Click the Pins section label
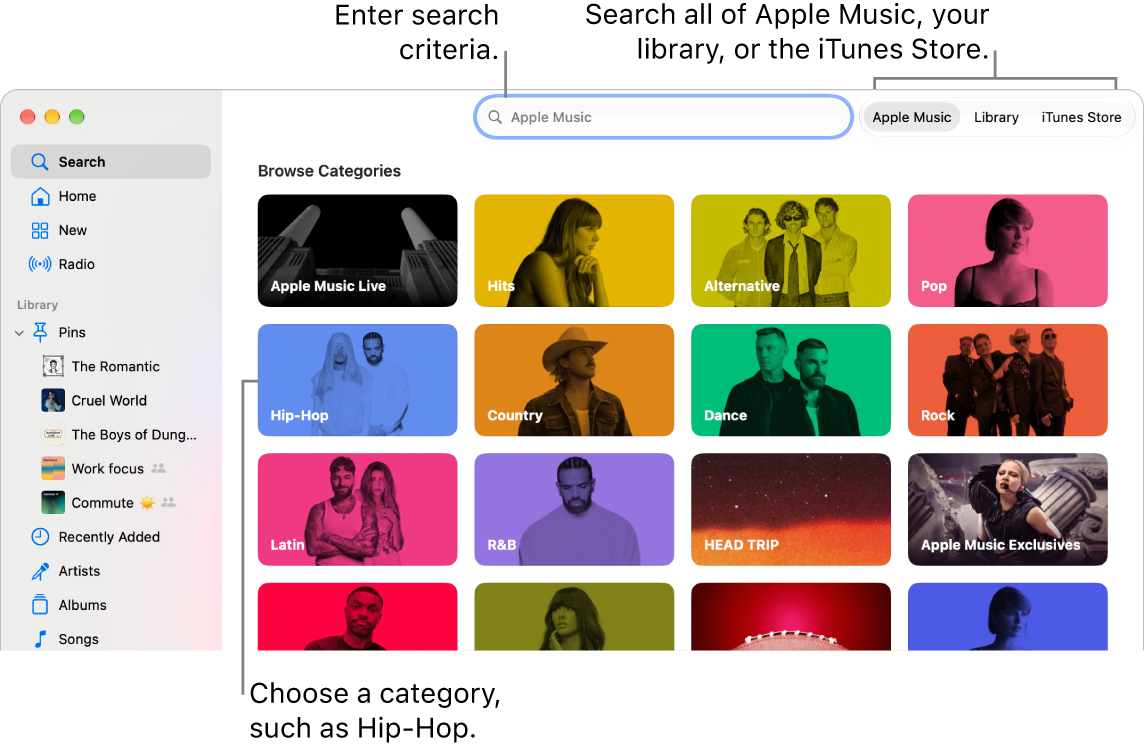The image size is (1144, 756). point(72,333)
